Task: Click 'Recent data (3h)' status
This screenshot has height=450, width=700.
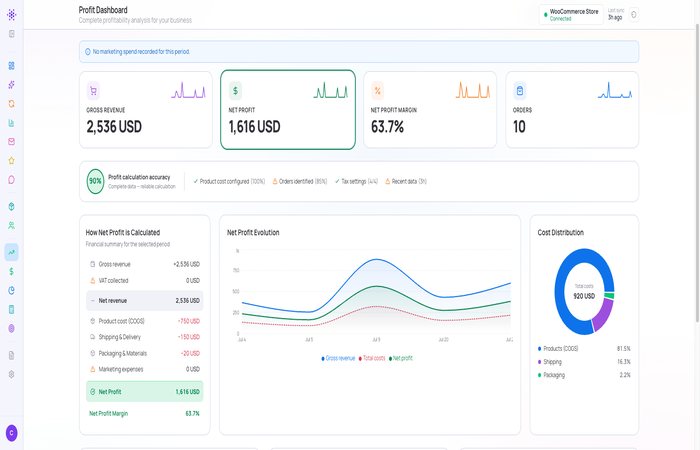Action: coord(406,181)
